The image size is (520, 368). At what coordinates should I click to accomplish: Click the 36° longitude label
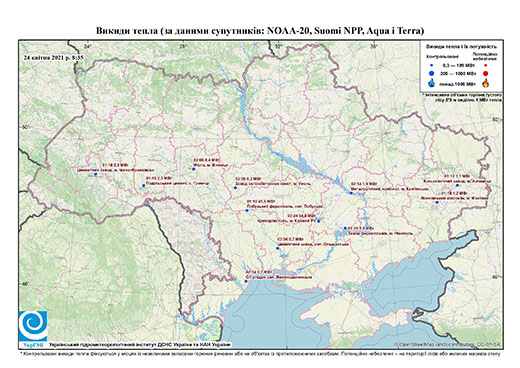374,46
